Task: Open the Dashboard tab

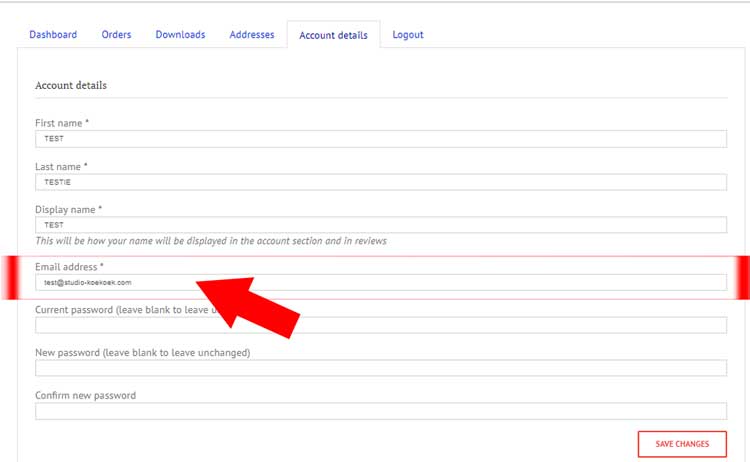Action: [53, 35]
